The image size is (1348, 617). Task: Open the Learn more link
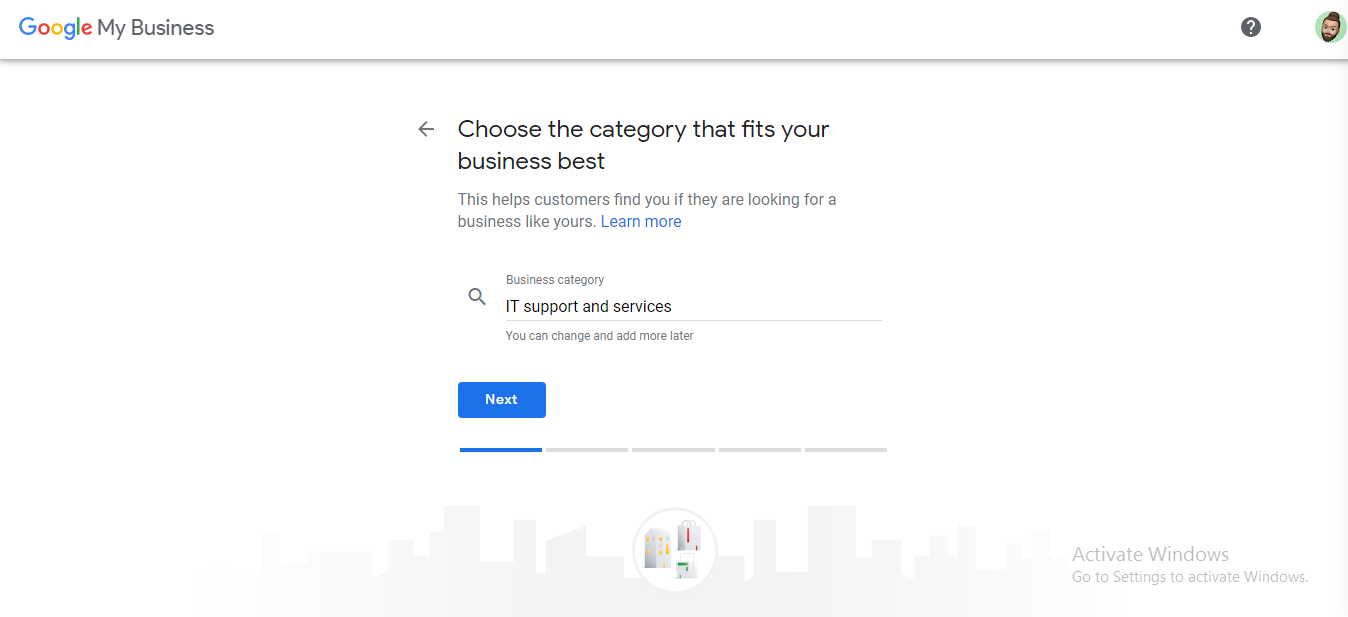click(641, 221)
